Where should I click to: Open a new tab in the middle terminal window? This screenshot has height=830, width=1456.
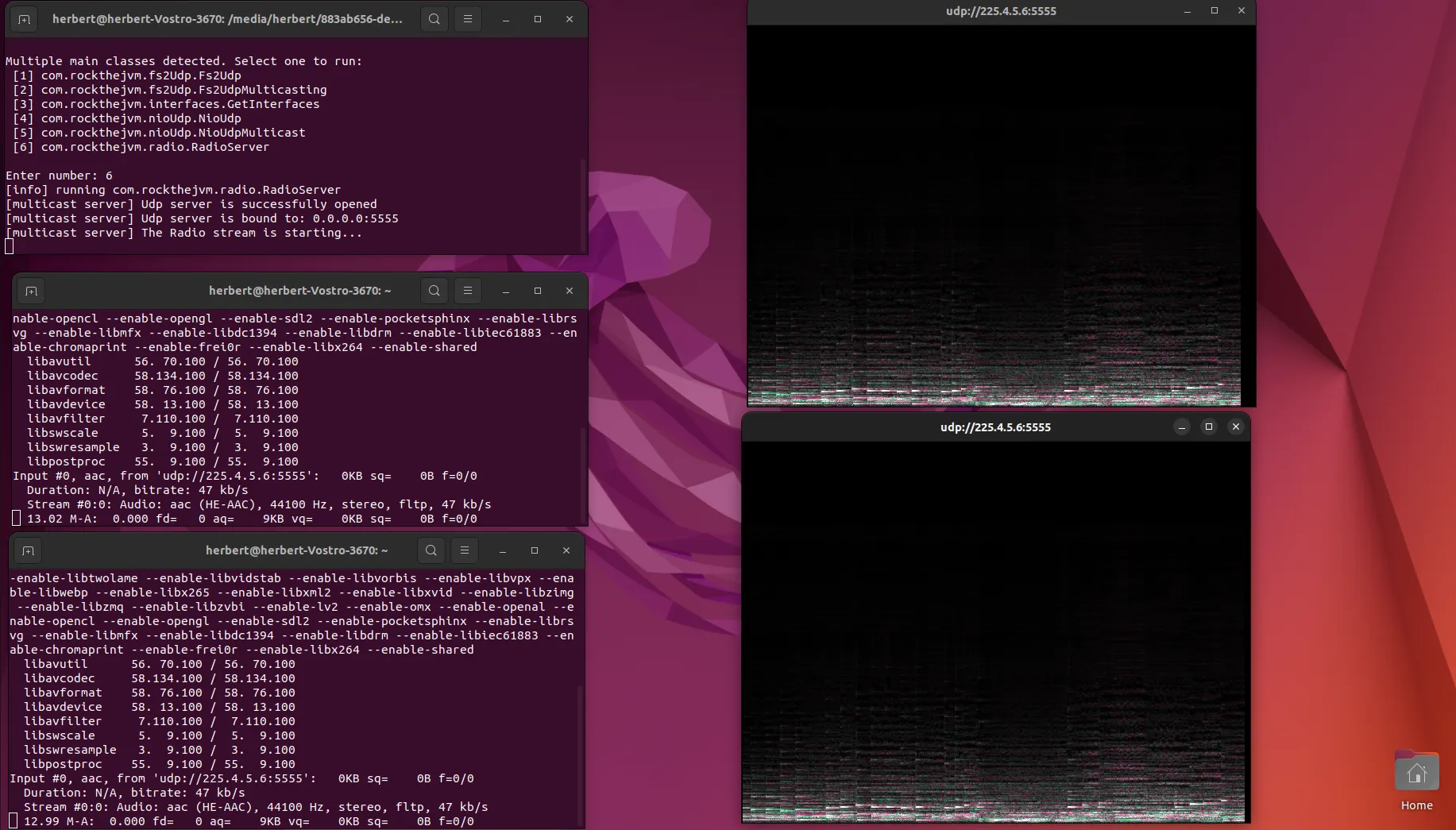(31, 291)
